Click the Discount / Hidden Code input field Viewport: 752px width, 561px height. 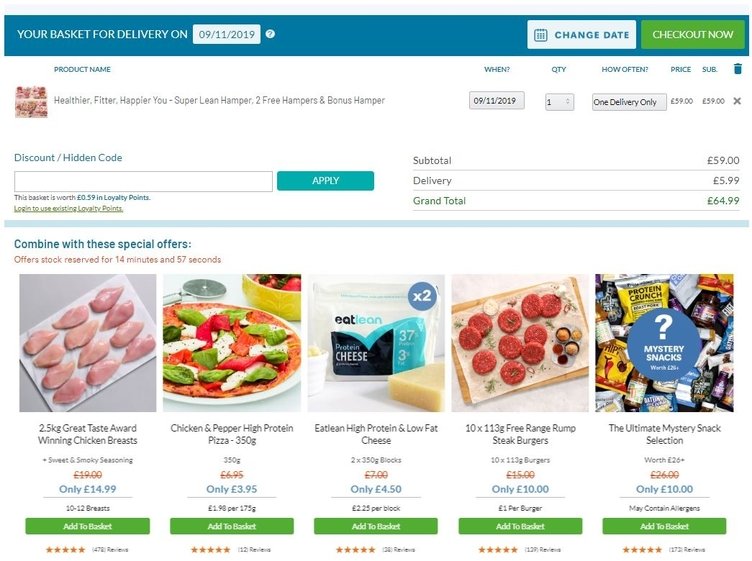(143, 181)
